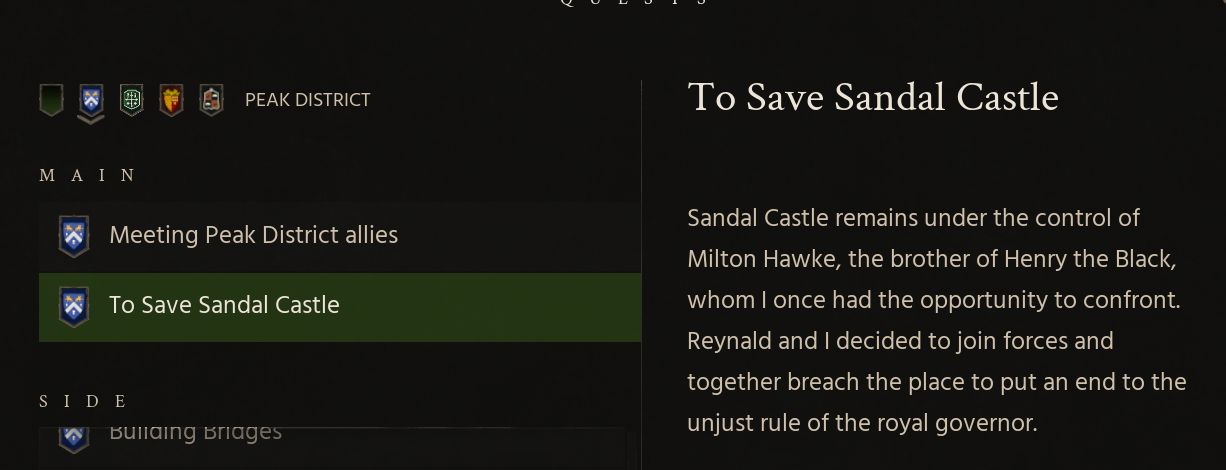Select the orange-red shield region filter
The width and height of the screenshot is (1226, 470).
coord(171,100)
